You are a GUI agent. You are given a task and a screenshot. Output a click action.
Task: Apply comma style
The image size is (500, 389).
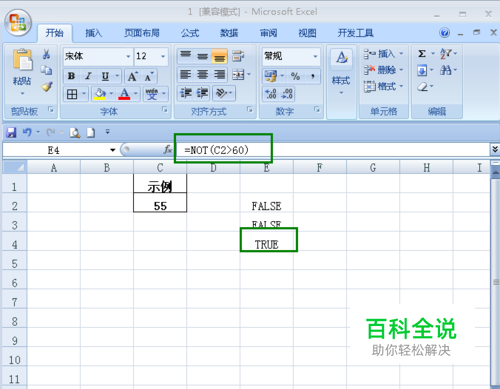(313, 76)
